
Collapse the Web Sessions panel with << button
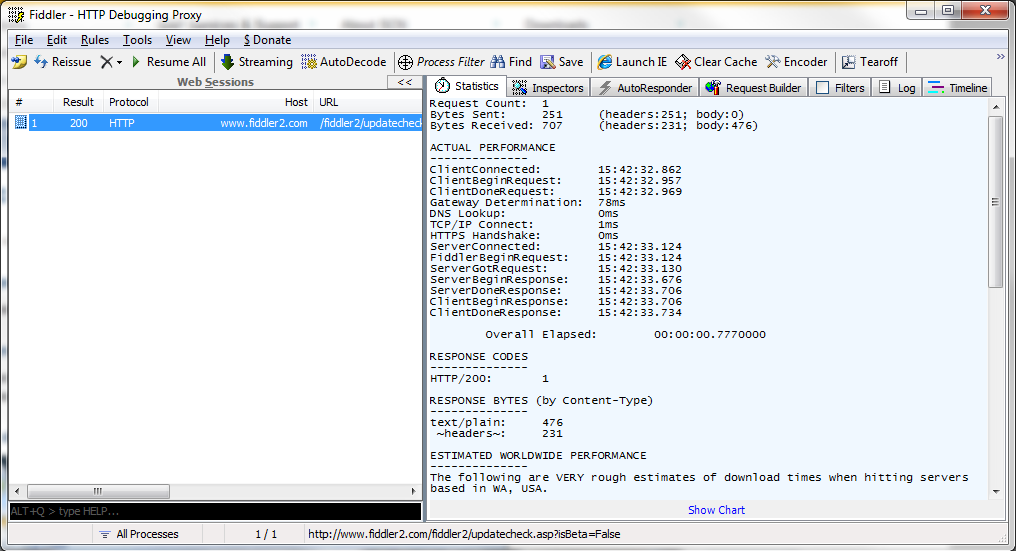click(405, 83)
